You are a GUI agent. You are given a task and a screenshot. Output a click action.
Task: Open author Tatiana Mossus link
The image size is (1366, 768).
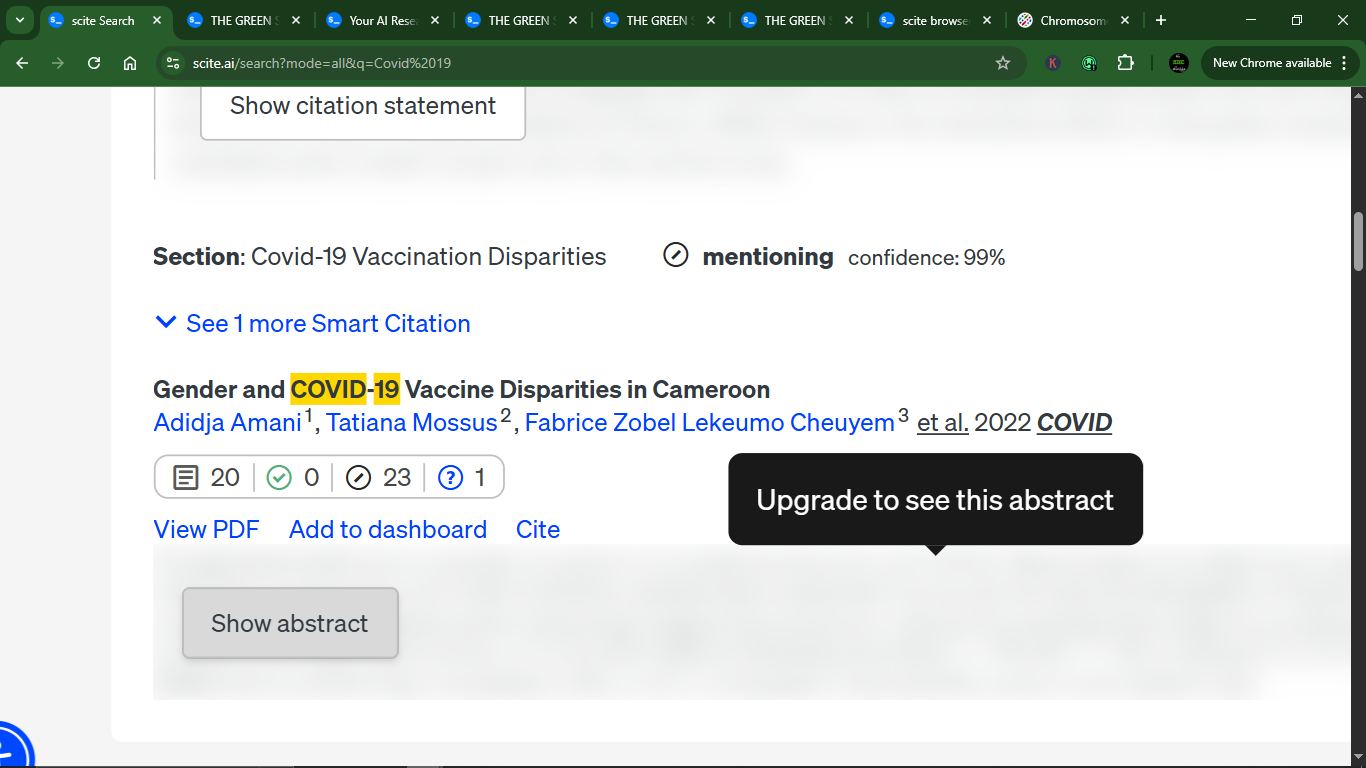pos(412,423)
